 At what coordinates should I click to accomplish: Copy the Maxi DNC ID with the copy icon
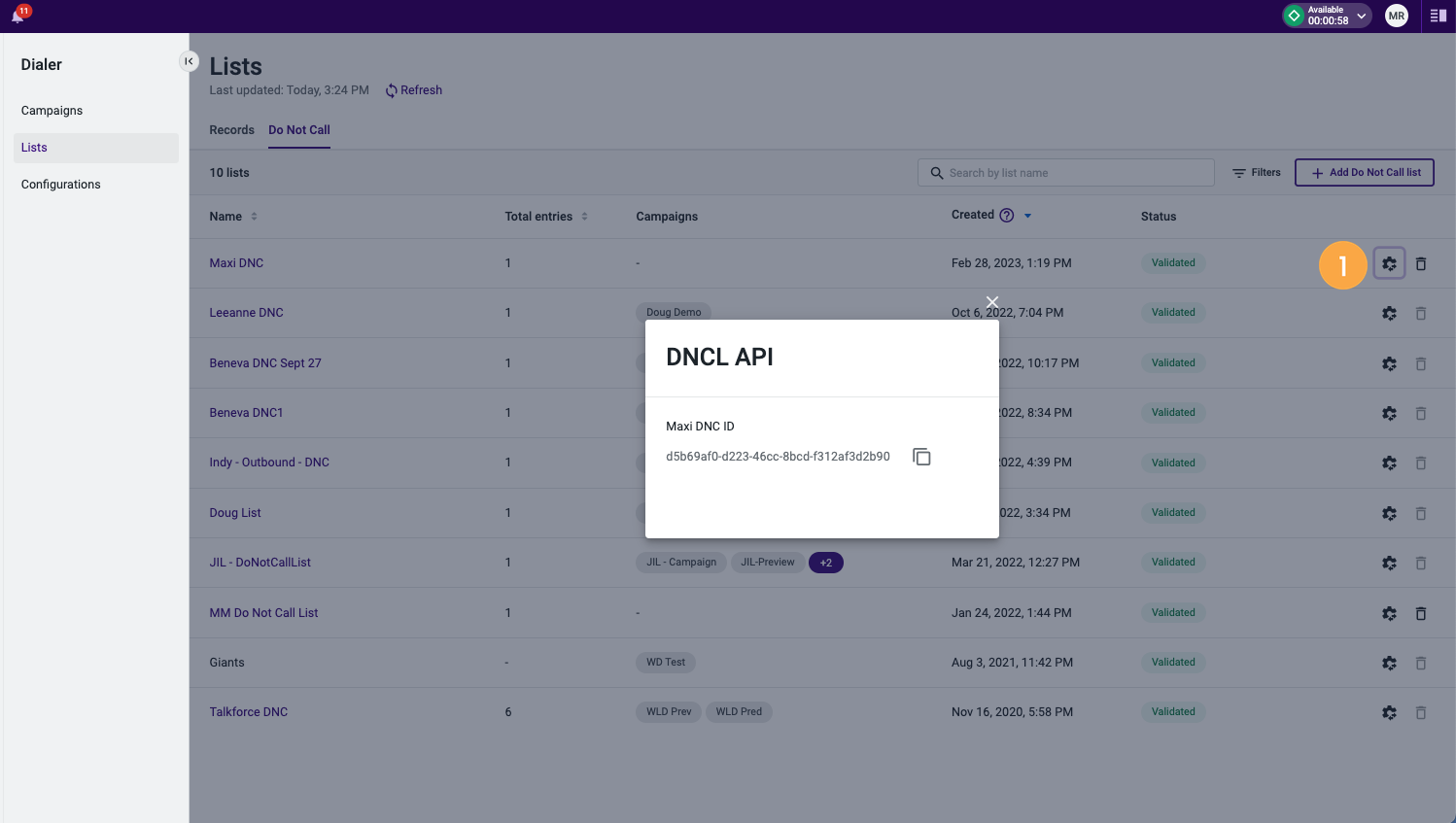click(920, 457)
